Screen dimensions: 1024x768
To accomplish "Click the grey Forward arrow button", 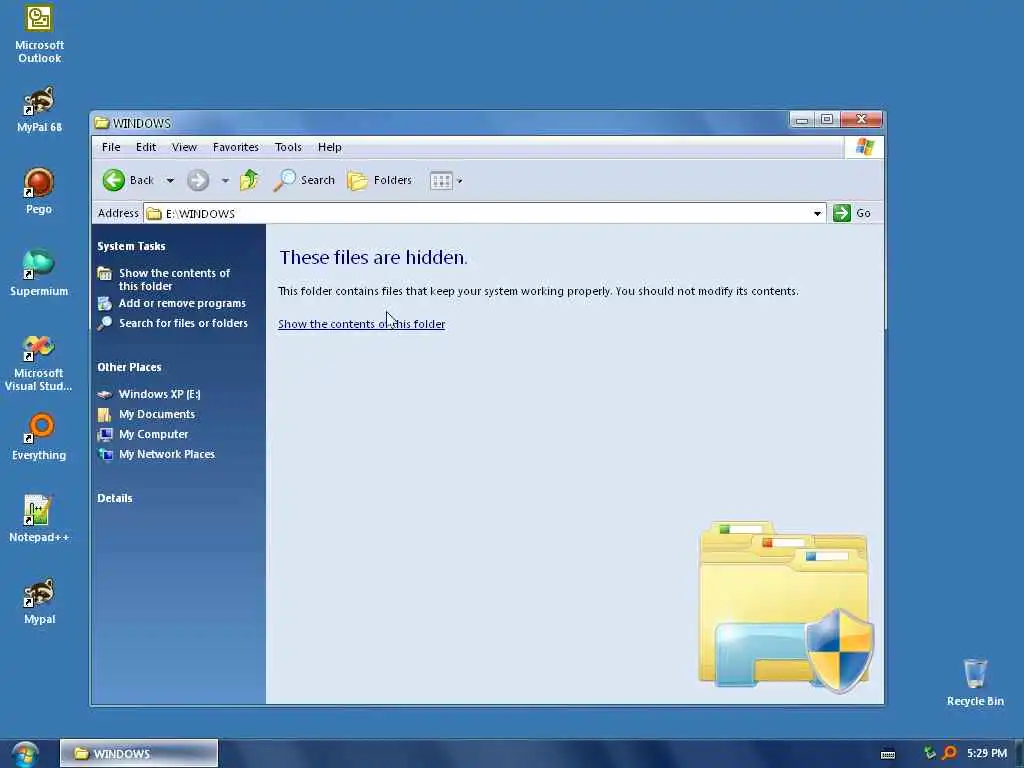I will coord(198,180).
